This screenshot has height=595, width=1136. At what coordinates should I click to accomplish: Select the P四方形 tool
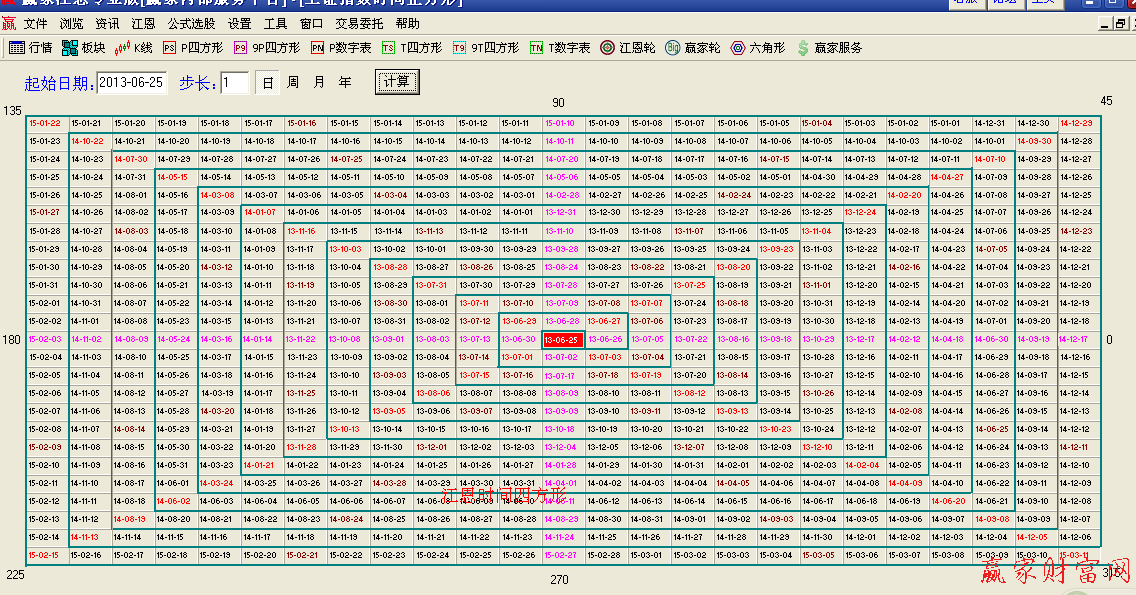click(x=190, y=47)
